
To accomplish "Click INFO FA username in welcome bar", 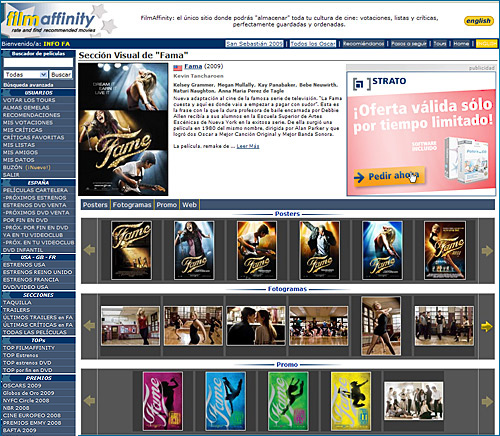I will pyautogui.click(x=56, y=44).
